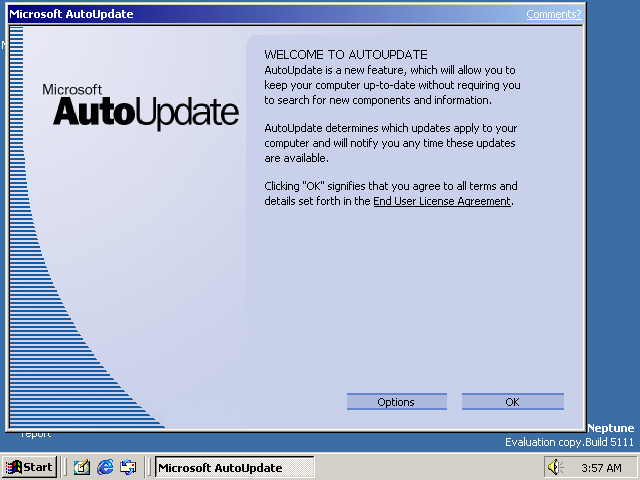Image resolution: width=640 pixels, height=480 pixels.
Task: Click the volume speaker tray icon
Action: point(555,467)
